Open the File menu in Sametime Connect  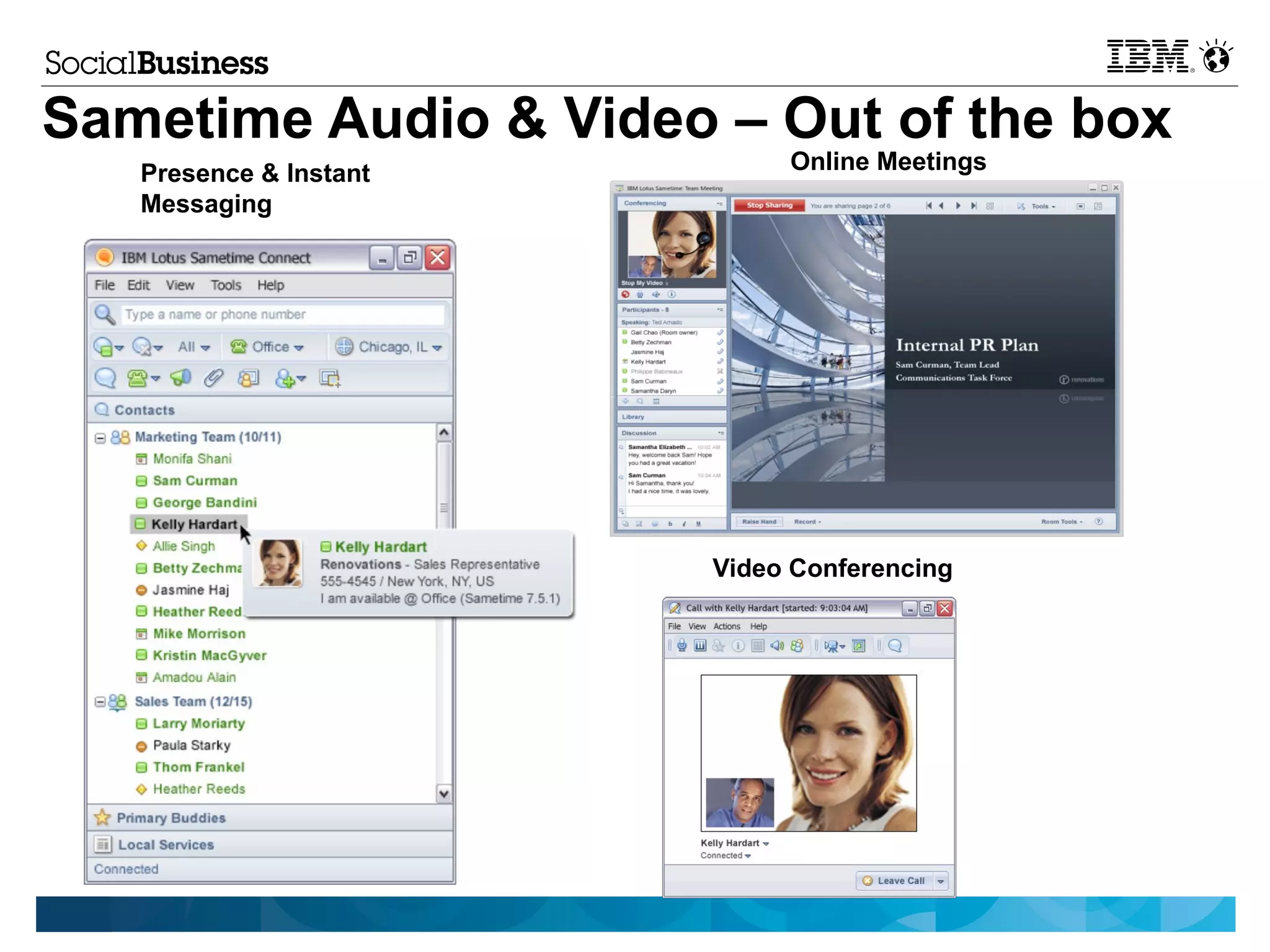104,285
